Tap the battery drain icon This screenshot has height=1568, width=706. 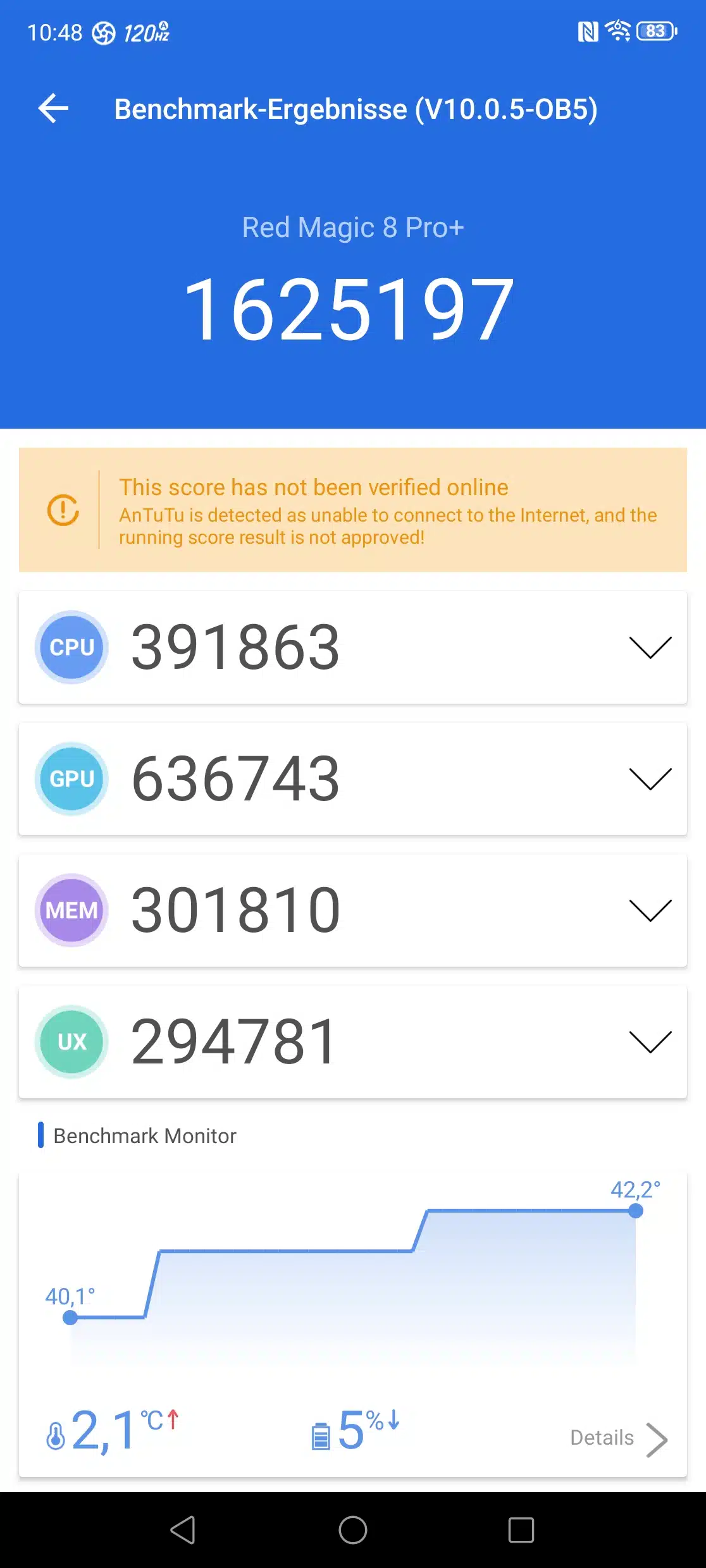(321, 1436)
